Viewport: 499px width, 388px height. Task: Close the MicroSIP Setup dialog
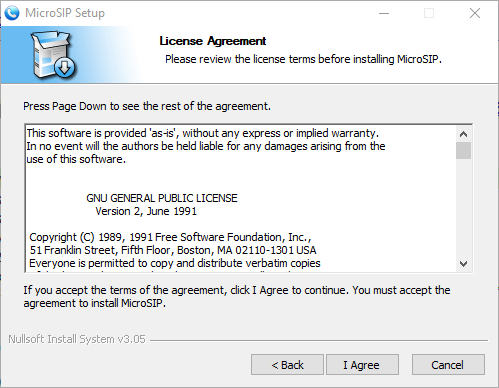pos(475,13)
